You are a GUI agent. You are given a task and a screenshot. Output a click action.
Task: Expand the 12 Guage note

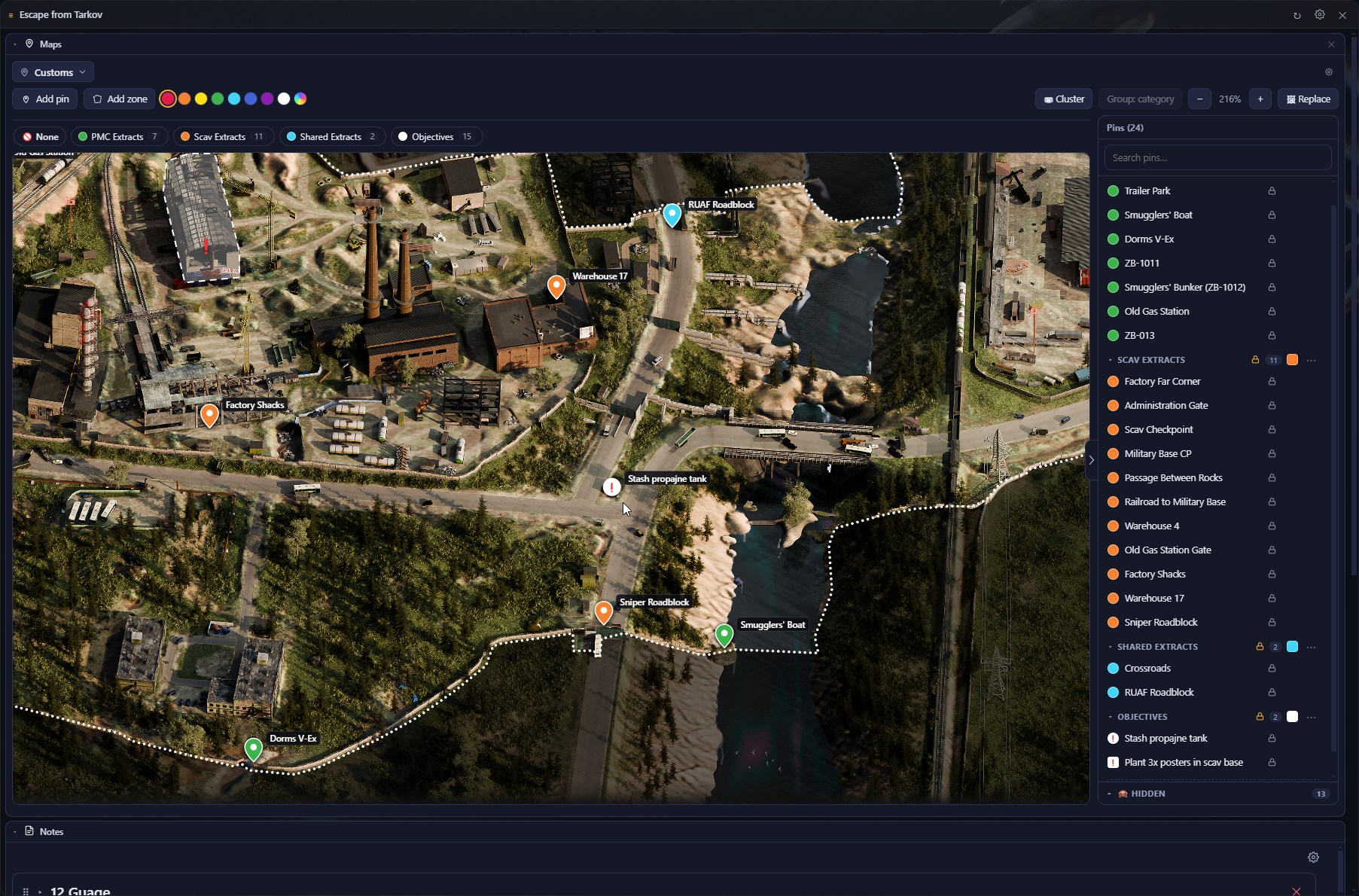coord(40,891)
